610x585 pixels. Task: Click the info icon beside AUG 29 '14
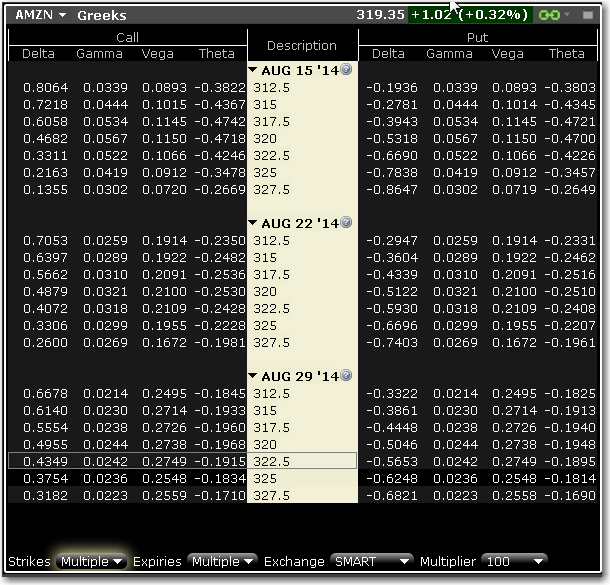pos(346,377)
